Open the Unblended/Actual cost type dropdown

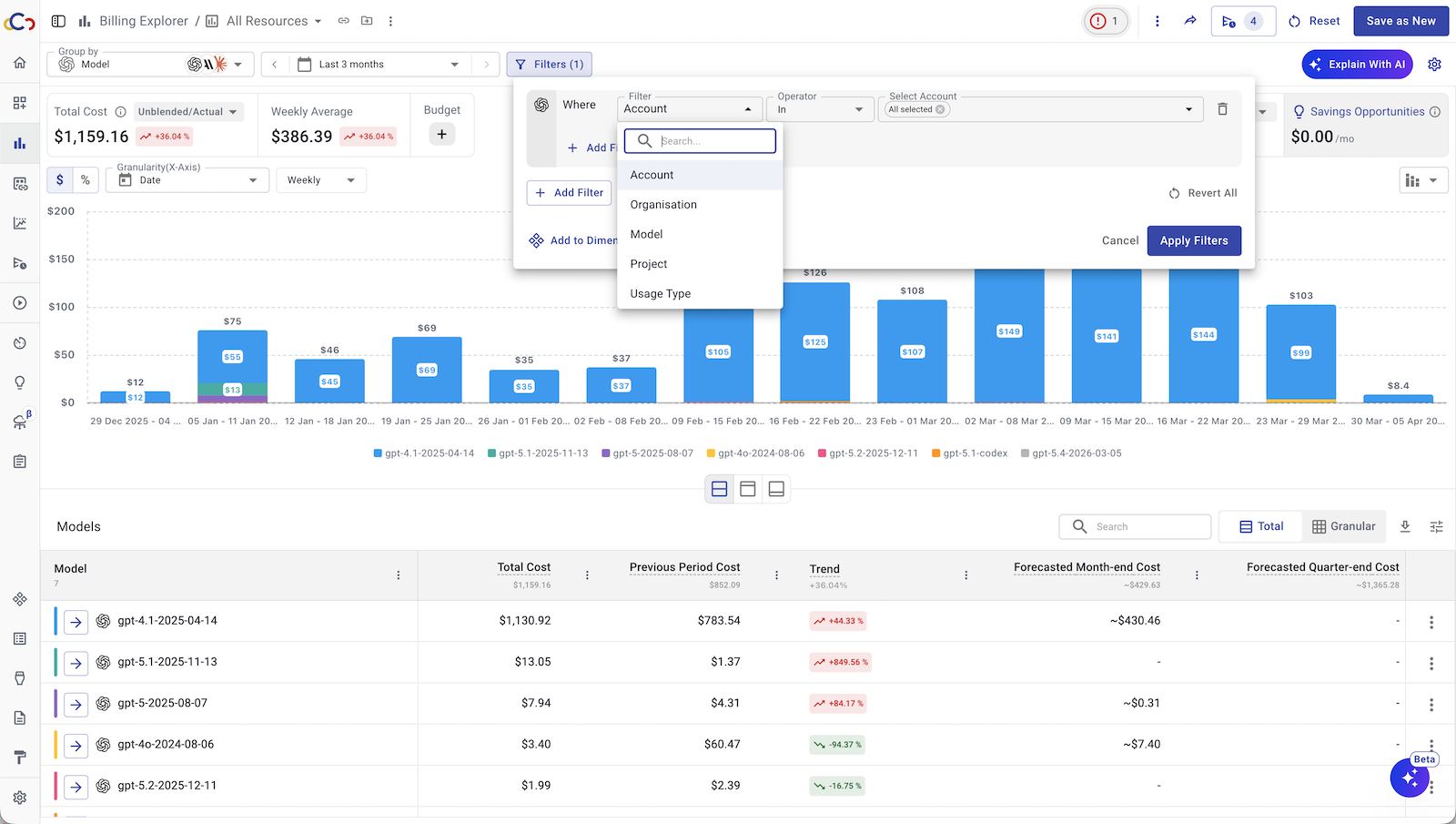[188, 112]
